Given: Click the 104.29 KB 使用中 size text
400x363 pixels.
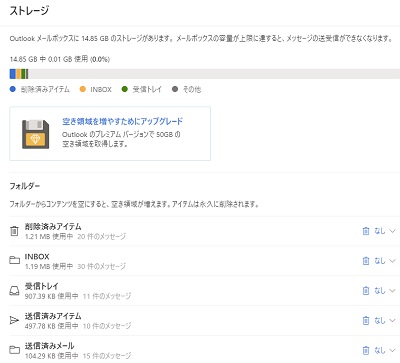Looking at the screenshot, I should (x=51, y=356).
